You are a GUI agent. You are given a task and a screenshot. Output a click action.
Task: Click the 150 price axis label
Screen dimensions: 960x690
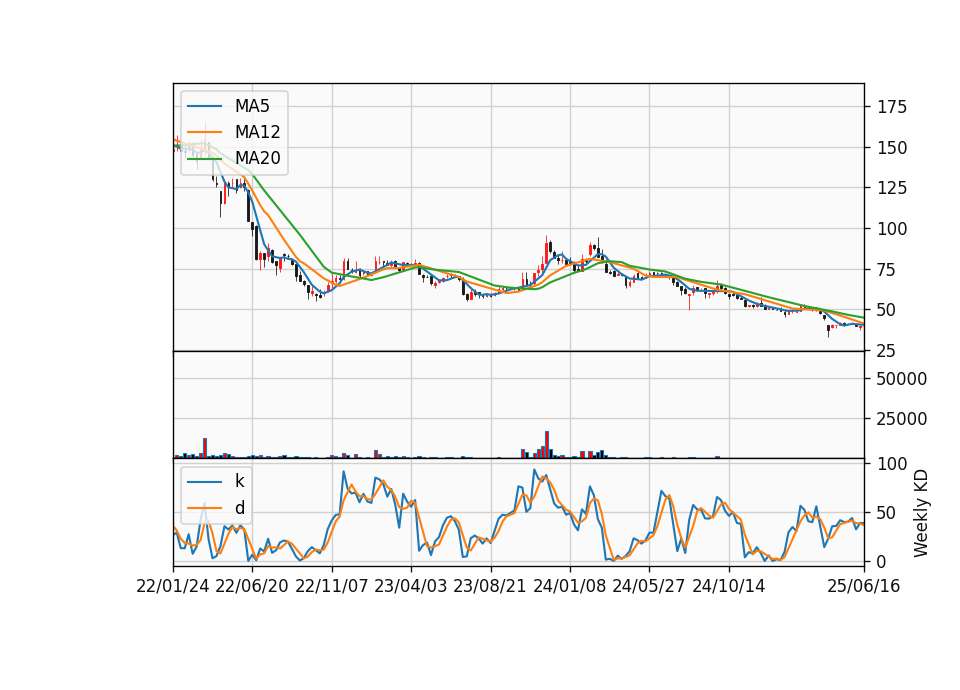pyautogui.click(x=892, y=148)
